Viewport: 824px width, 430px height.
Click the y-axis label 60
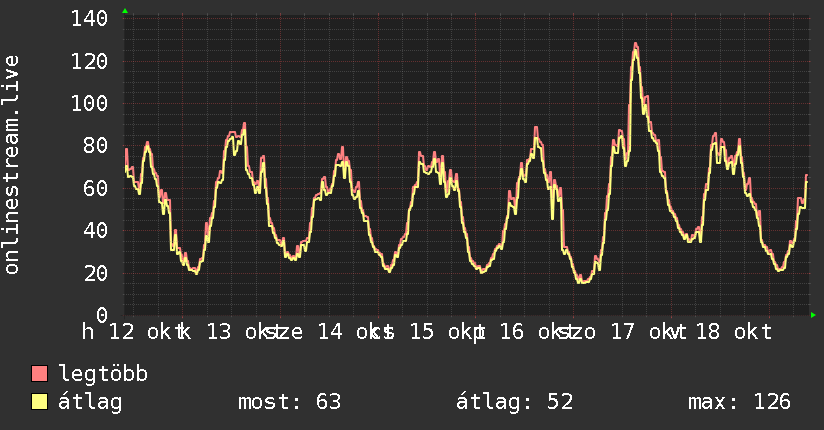click(96, 188)
